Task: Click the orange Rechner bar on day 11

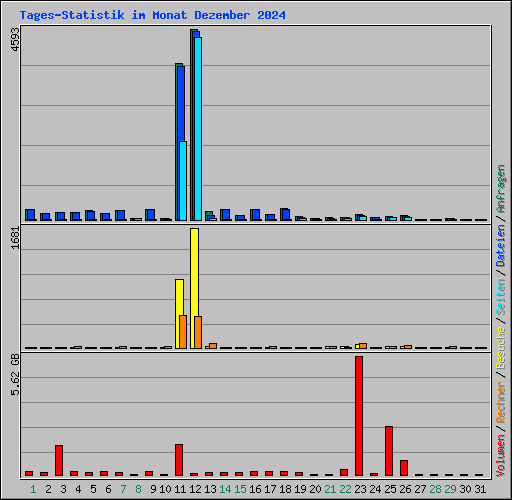Action: (x=183, y=332)
